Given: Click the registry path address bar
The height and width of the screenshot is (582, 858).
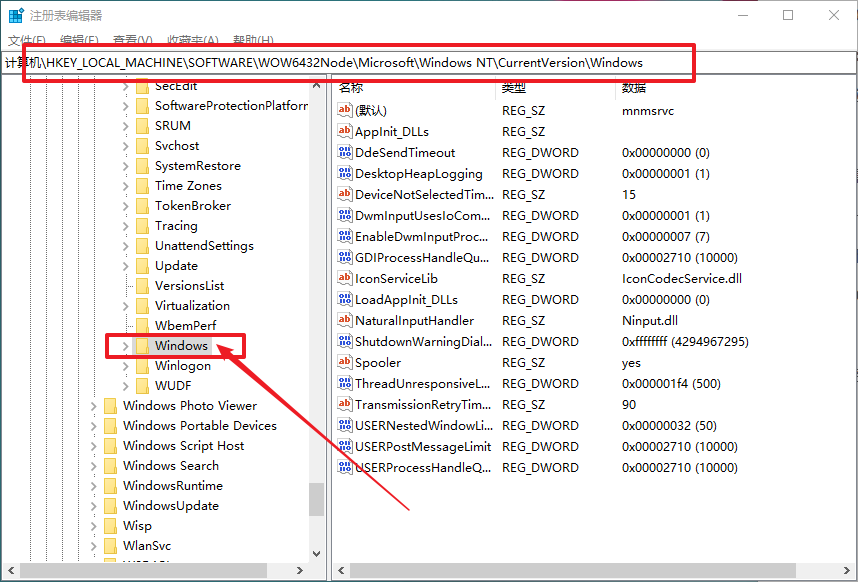Looking at the screenshot, I should pos(428,63).
